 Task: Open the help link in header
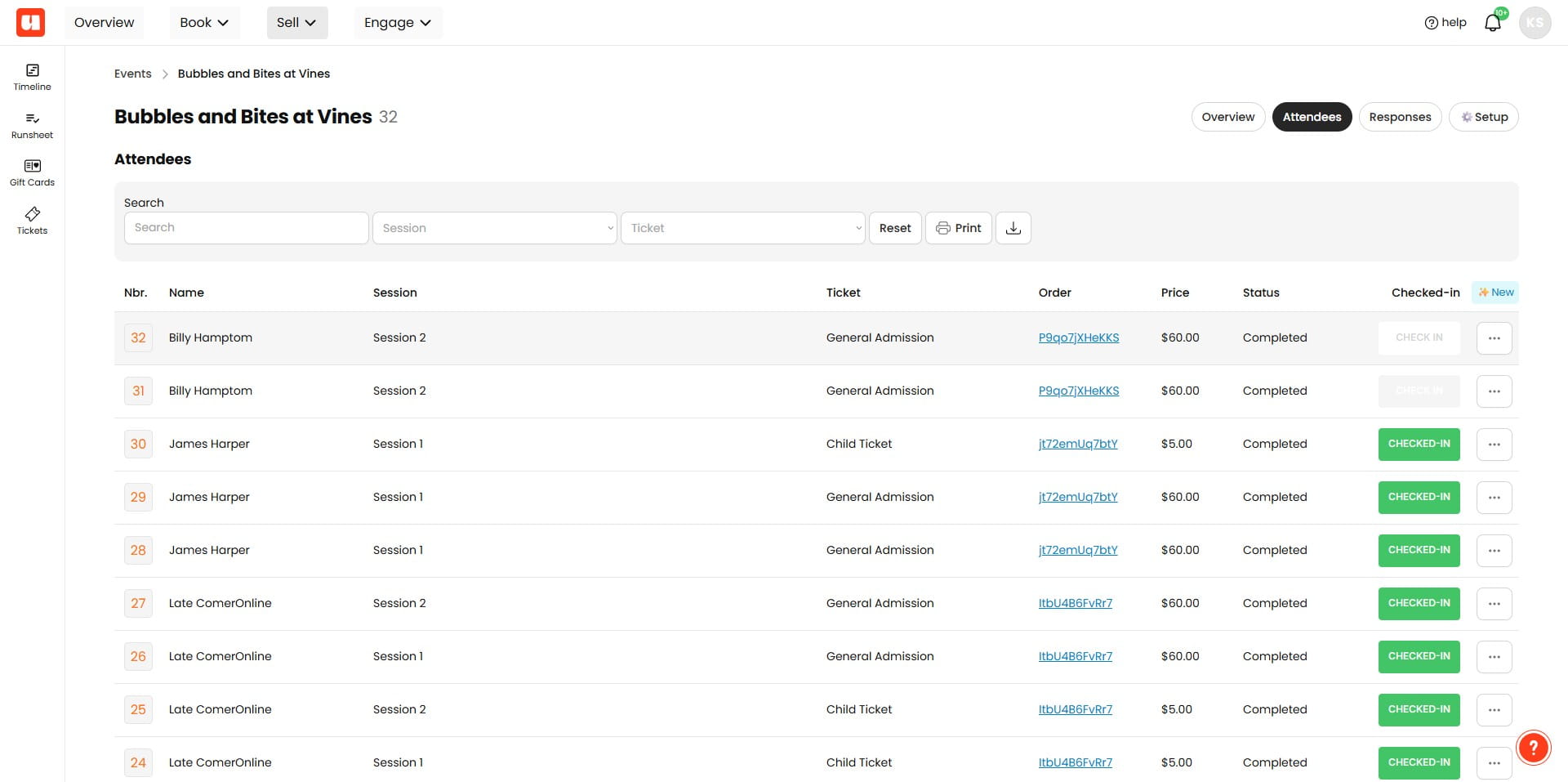point(1445,22)
